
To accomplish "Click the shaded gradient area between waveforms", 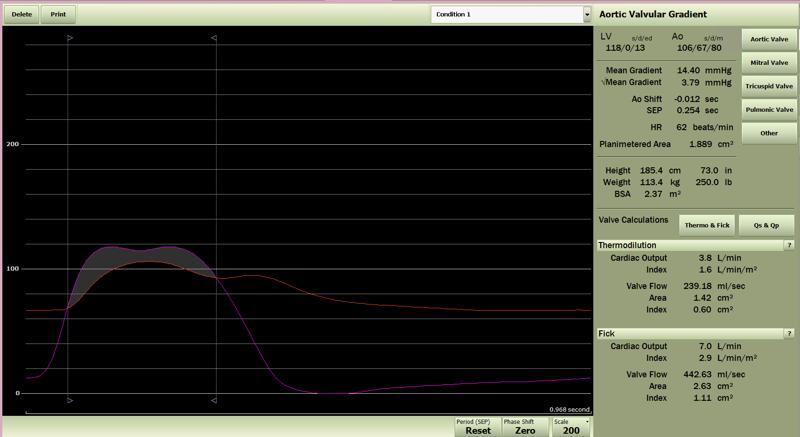I will pyautogui.click(x=110, y=258).
